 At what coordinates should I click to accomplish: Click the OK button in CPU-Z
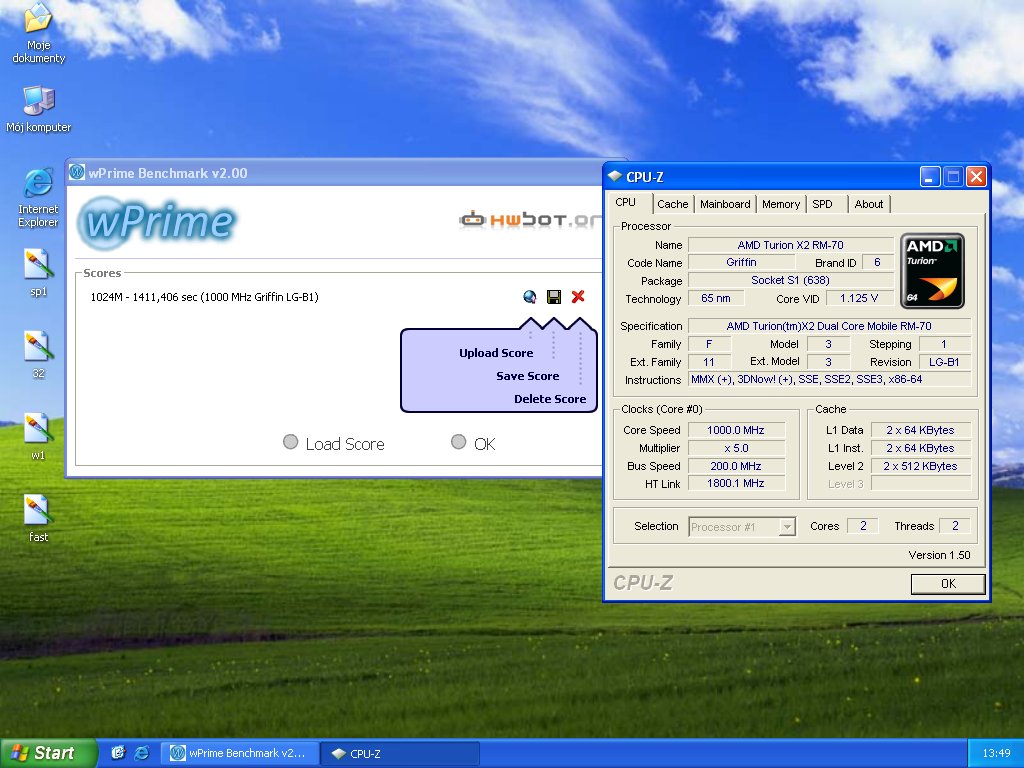pyautogui.click(x=948, y=584)
